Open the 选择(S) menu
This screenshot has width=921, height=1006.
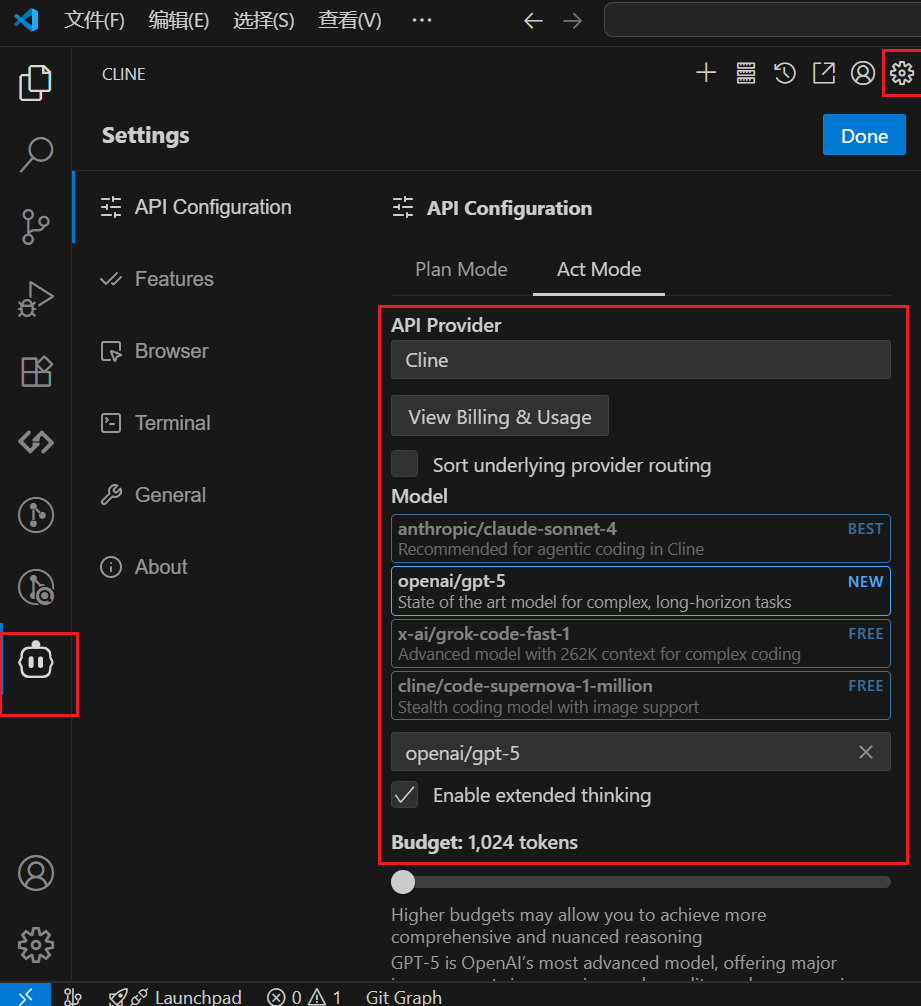(264, 21)
